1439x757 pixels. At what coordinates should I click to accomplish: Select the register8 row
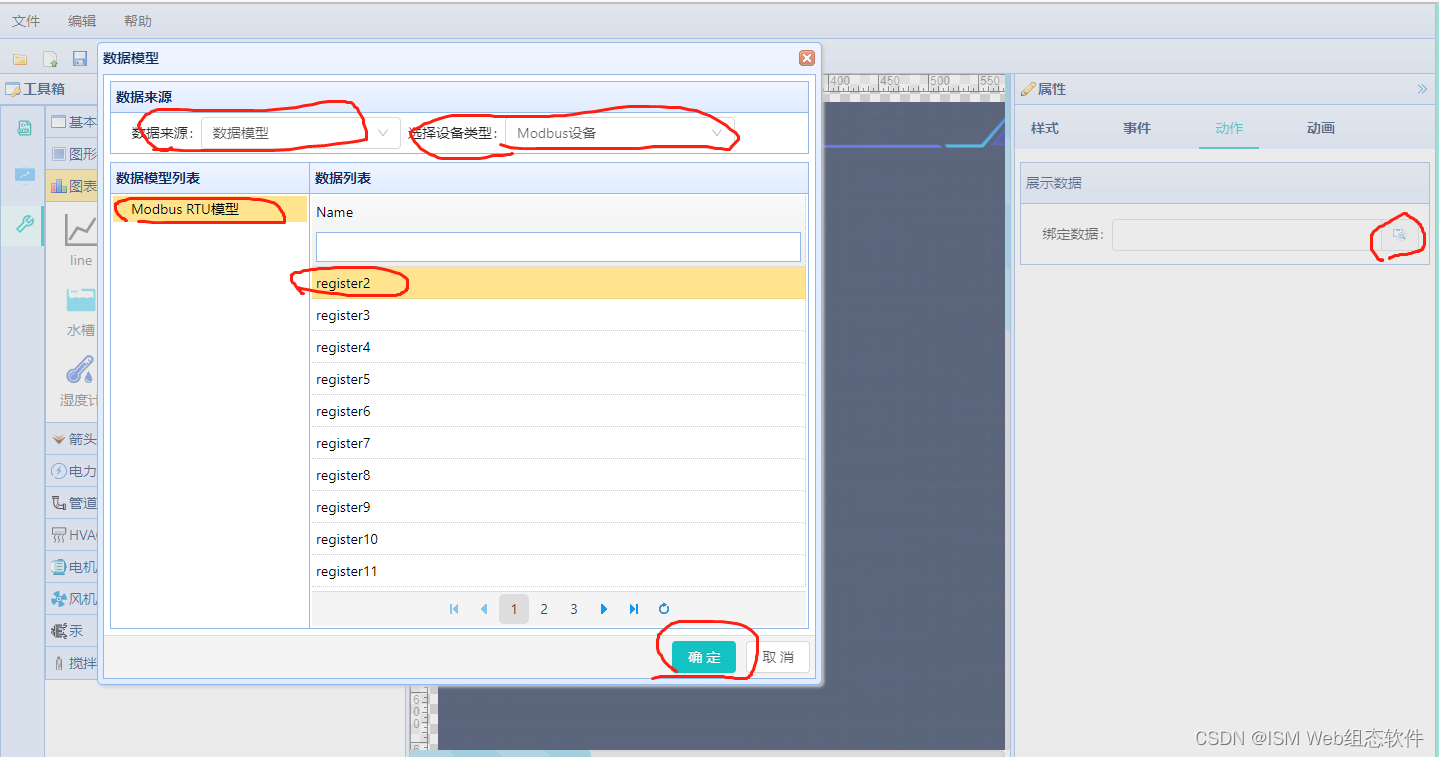558,475
